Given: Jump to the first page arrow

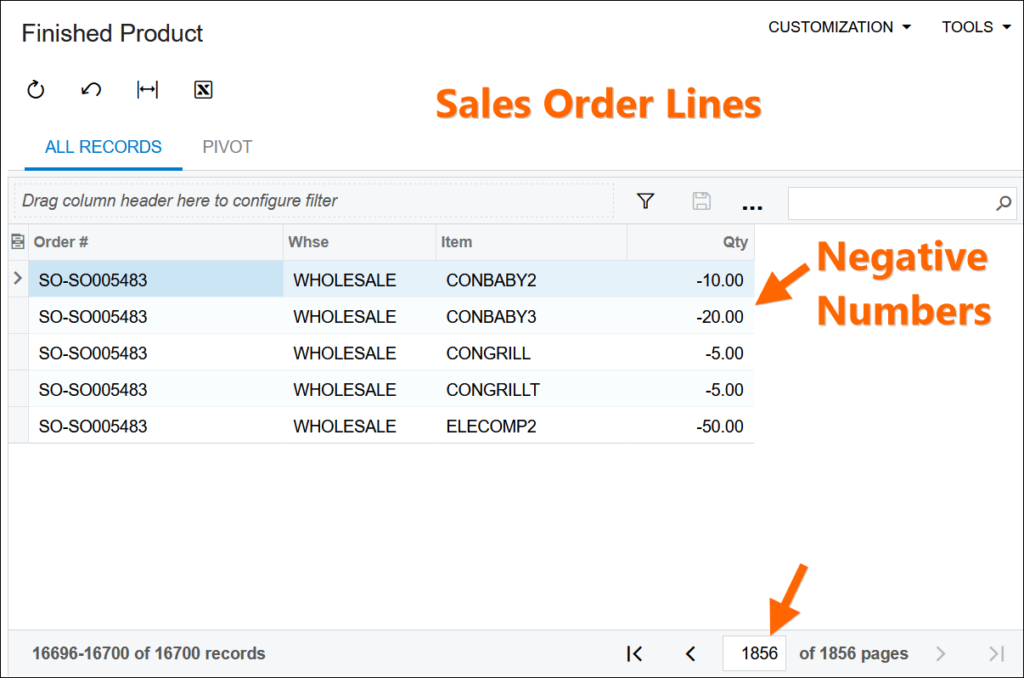Looking at the screenshot, I should pos(634,653).
